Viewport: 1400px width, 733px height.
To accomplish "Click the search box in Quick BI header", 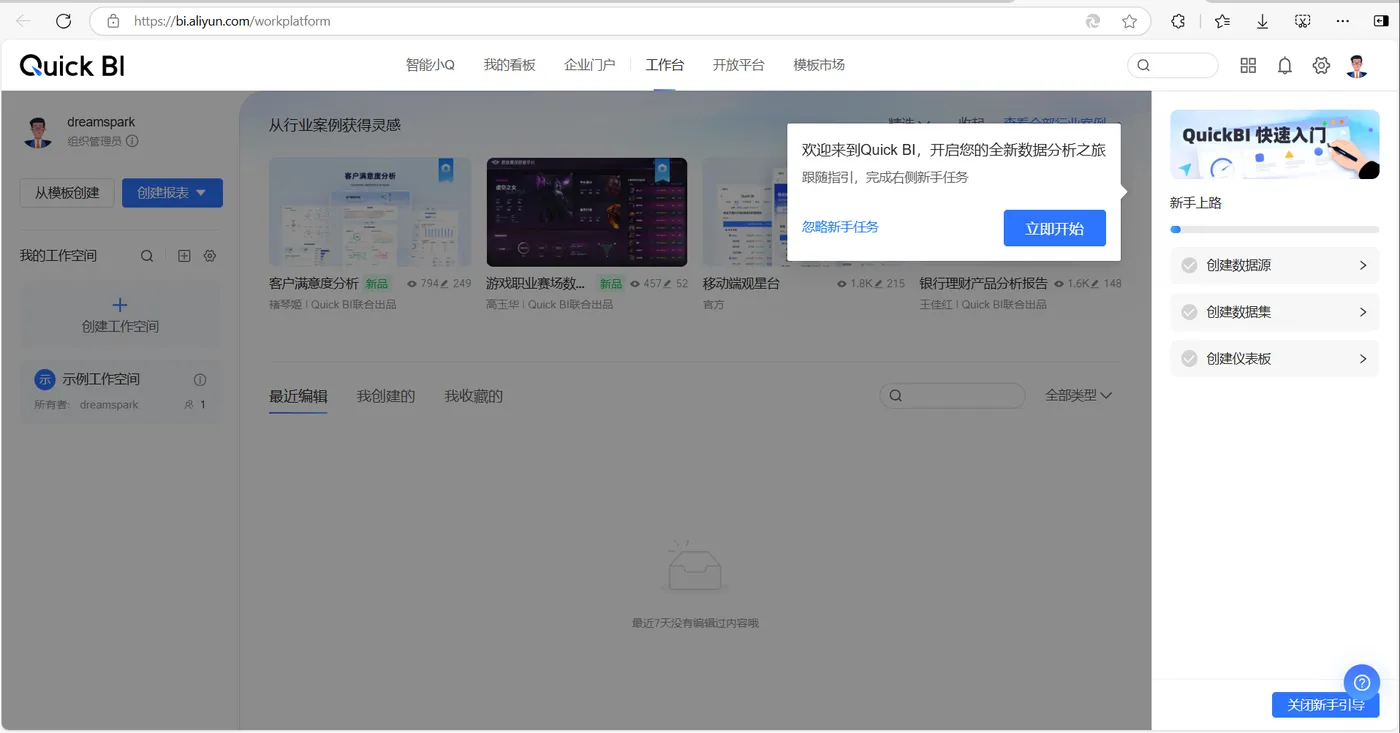I will (x=1173, y=65).
